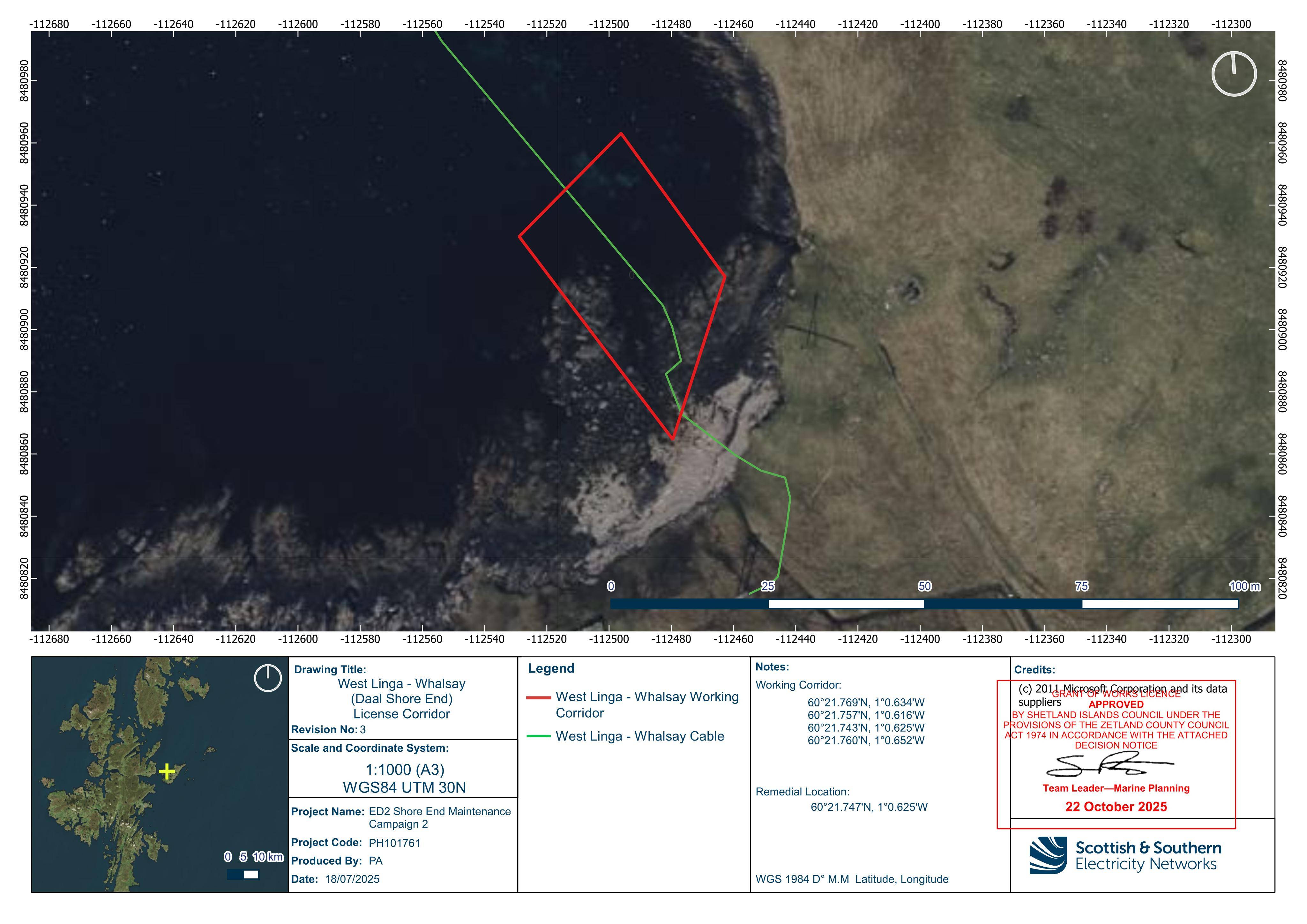Click the 'Notes:' heading
Image resolution: width=1307 pixels, height=924 pixels.
pos(772,667)
